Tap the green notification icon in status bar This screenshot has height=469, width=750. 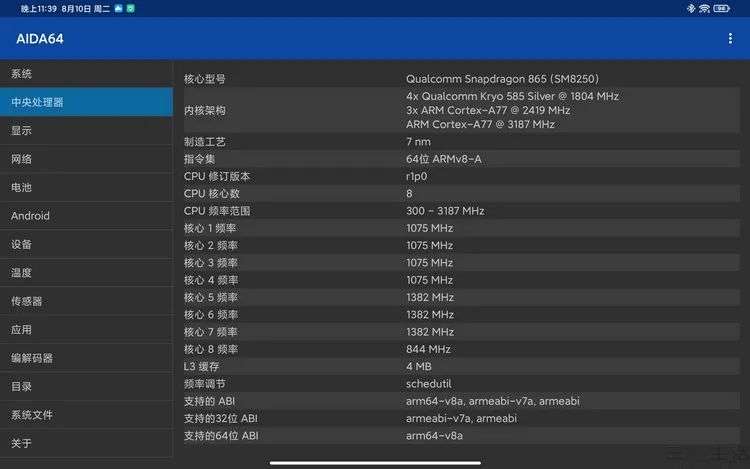[131, 9]
